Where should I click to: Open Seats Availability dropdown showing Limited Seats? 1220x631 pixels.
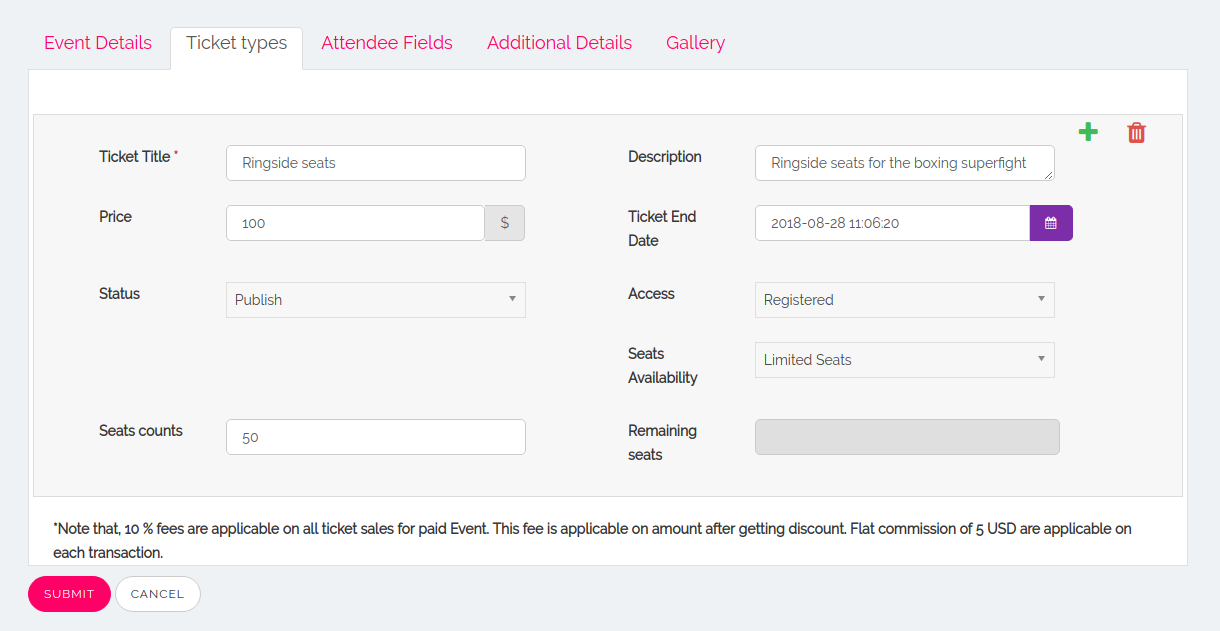point(904,360)
